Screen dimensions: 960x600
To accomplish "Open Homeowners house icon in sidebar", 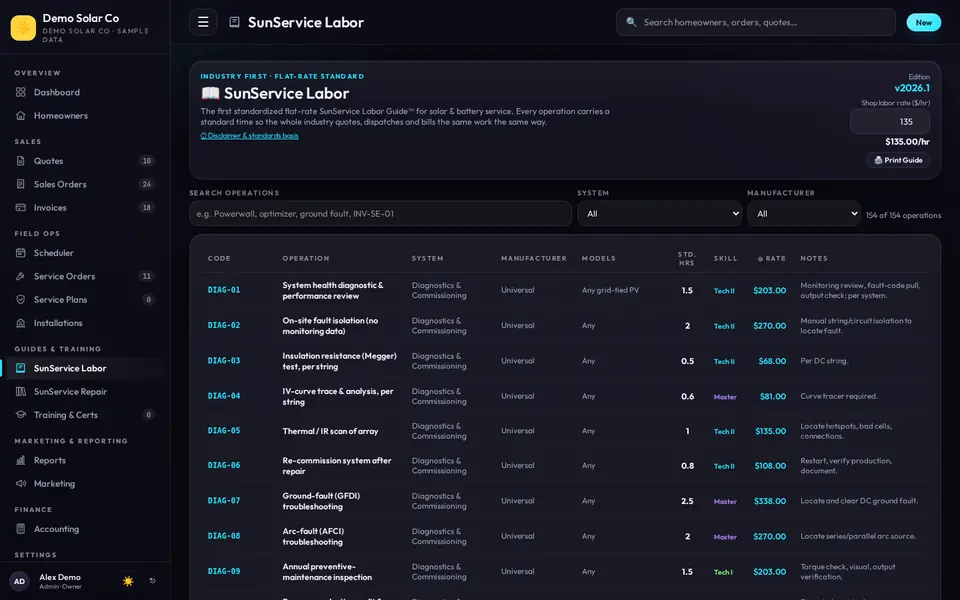I will tap(21, 116).
